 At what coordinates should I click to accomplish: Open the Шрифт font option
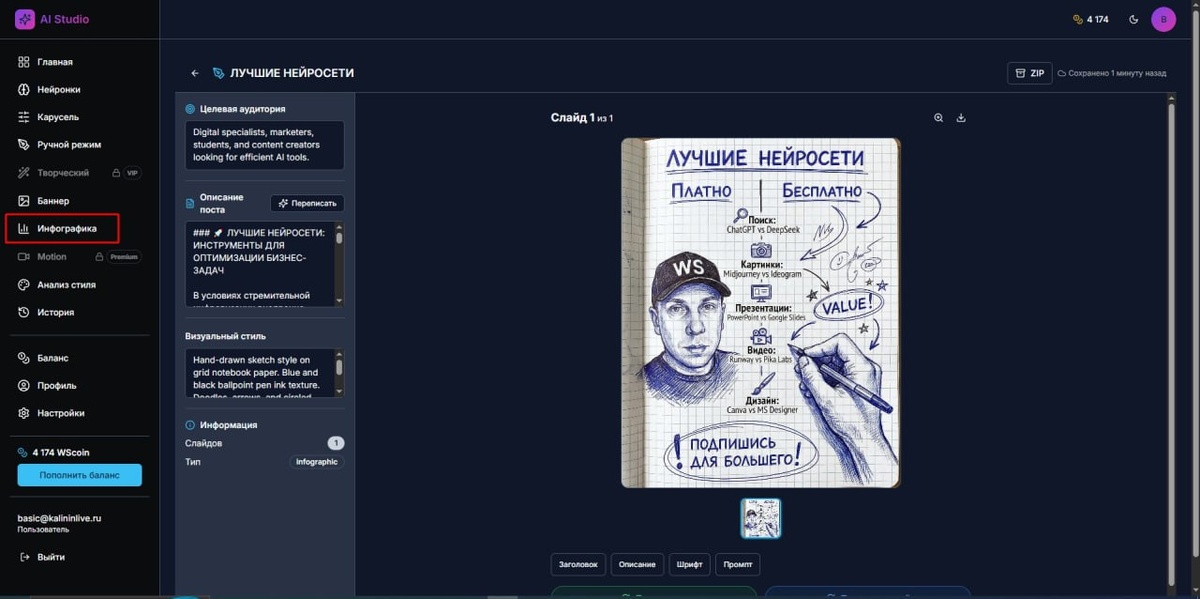click(x=688, y=565)
